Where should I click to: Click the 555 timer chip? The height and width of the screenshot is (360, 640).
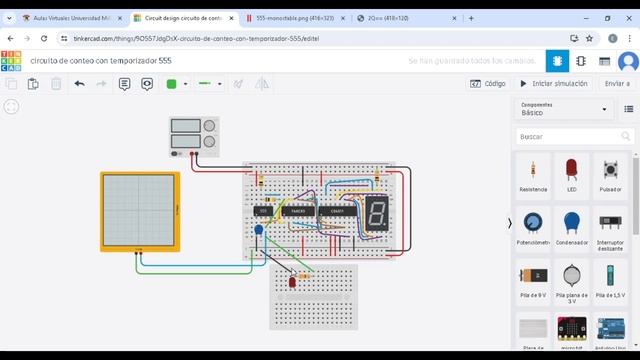point(263,211)
